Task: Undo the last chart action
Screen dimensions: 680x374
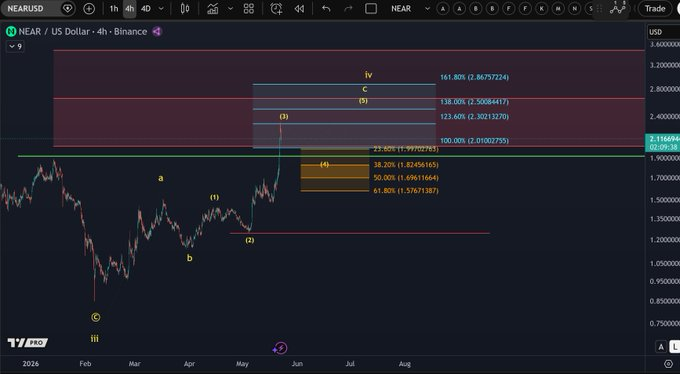Action: coord(326,9)
